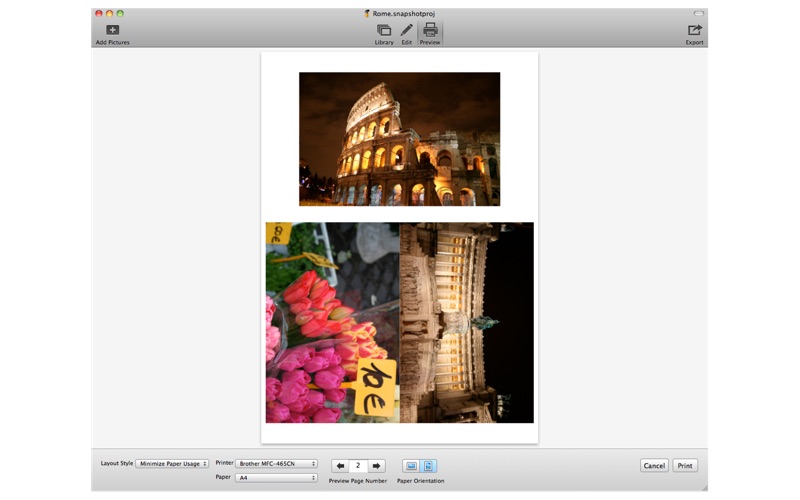Image resolution: width=800 pixels, height=500 pixels.
Task: Click the Rome.snapshotproj title document icon
Action: click(367, 13)
